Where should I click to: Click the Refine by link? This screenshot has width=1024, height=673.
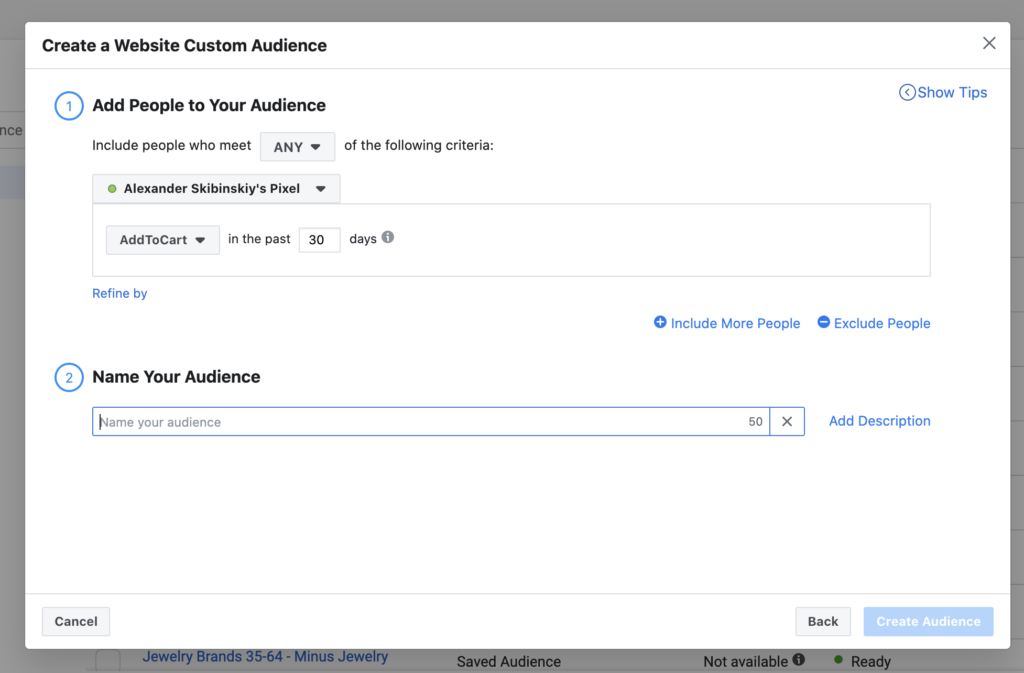point(120,293)
